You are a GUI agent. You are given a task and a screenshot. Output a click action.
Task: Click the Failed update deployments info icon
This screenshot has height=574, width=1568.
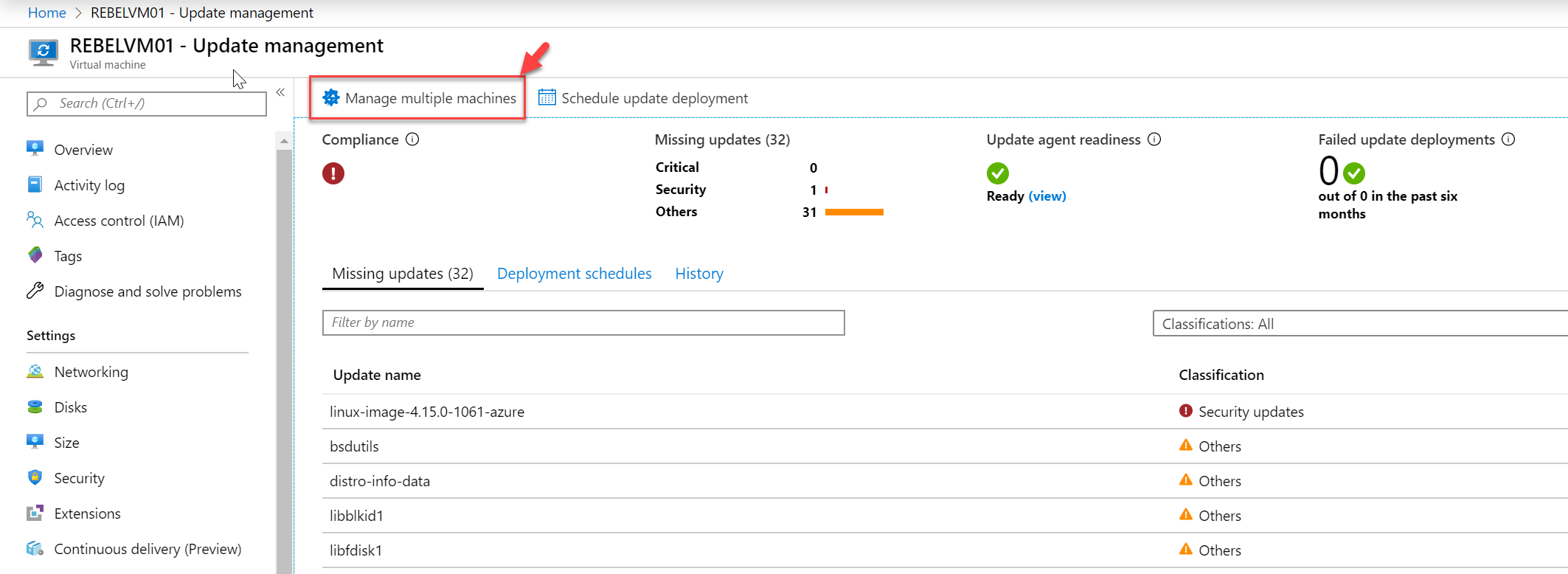[1508, 139]
